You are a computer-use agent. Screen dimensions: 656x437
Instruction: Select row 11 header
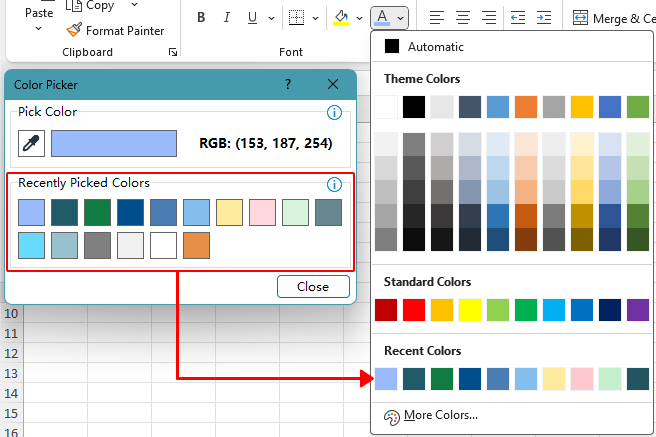(x=11, y=333)
